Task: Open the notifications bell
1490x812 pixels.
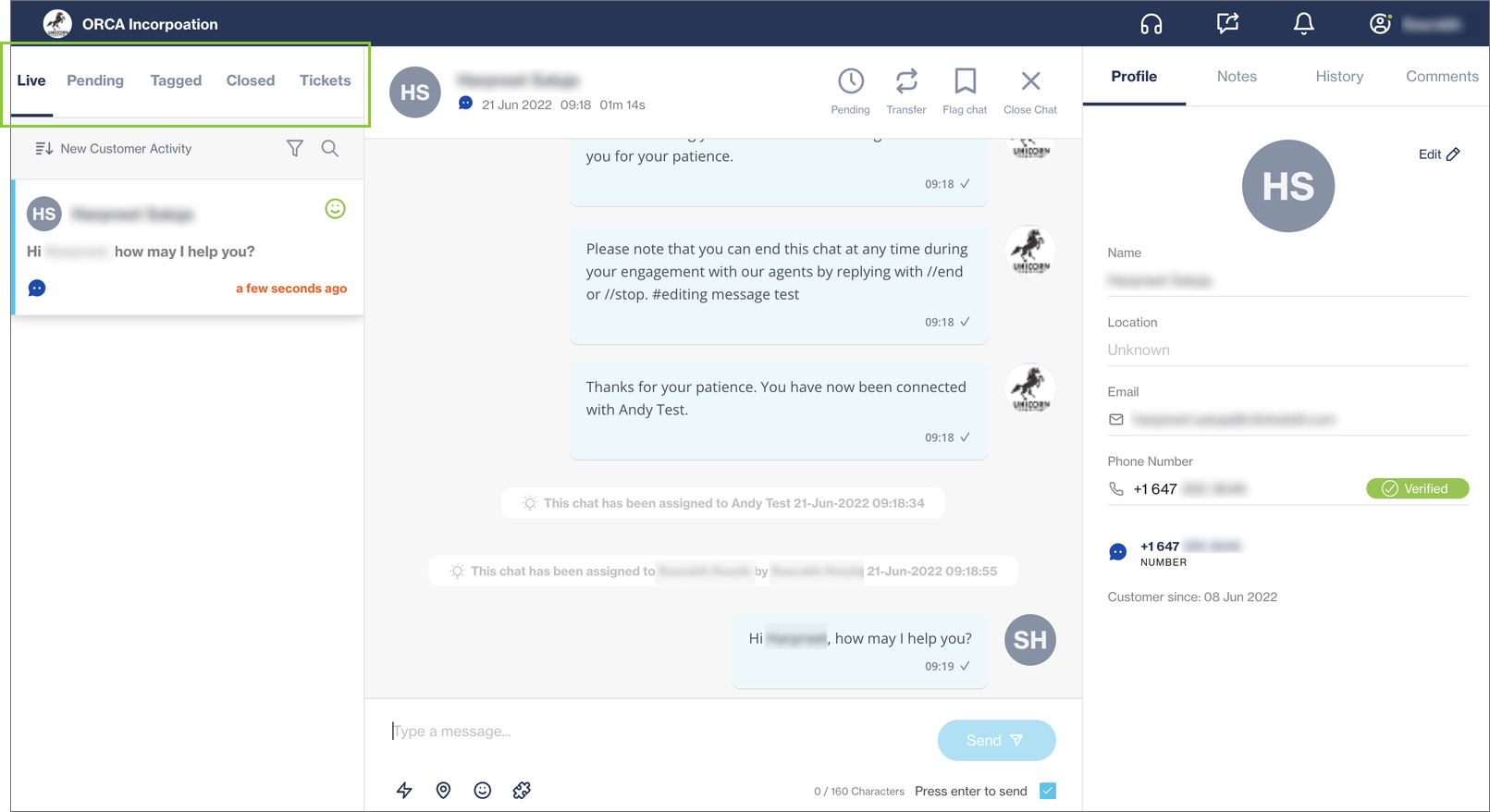Action: pos(1303,24)
